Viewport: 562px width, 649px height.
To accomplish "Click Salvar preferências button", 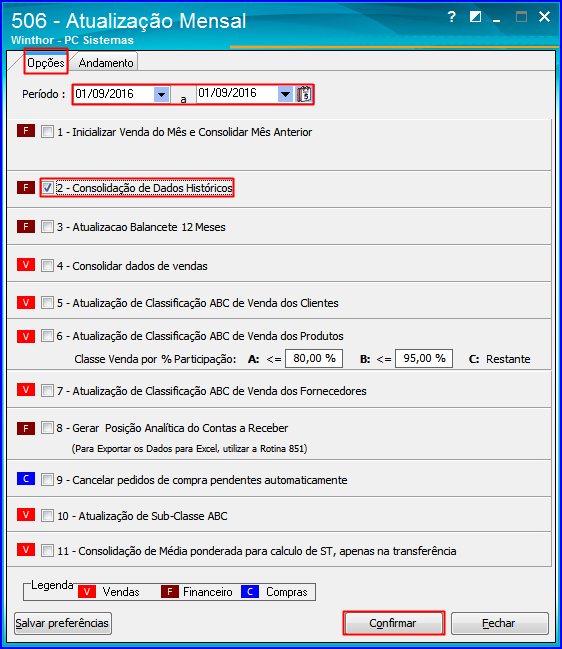I will [62, 623].
